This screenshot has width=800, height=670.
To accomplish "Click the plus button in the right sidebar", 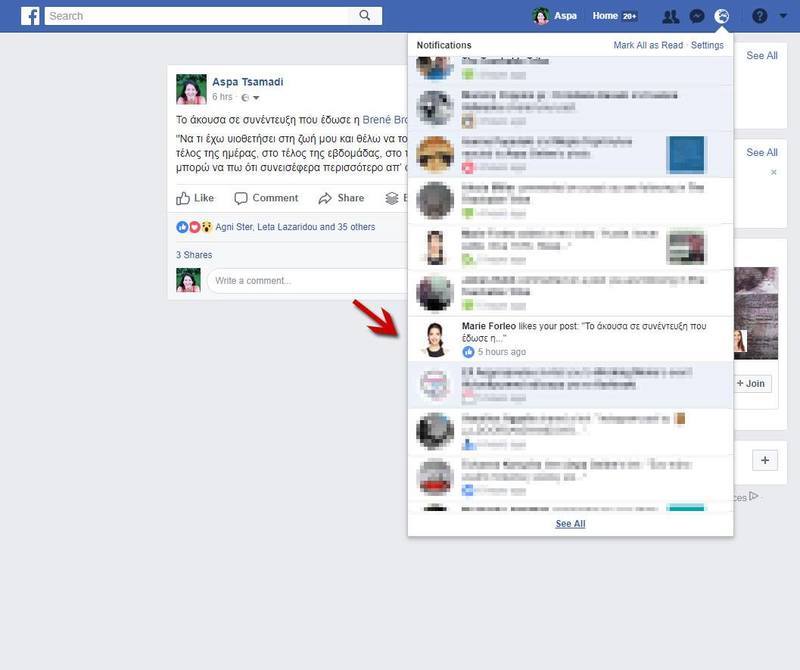I will pos(765,460).
